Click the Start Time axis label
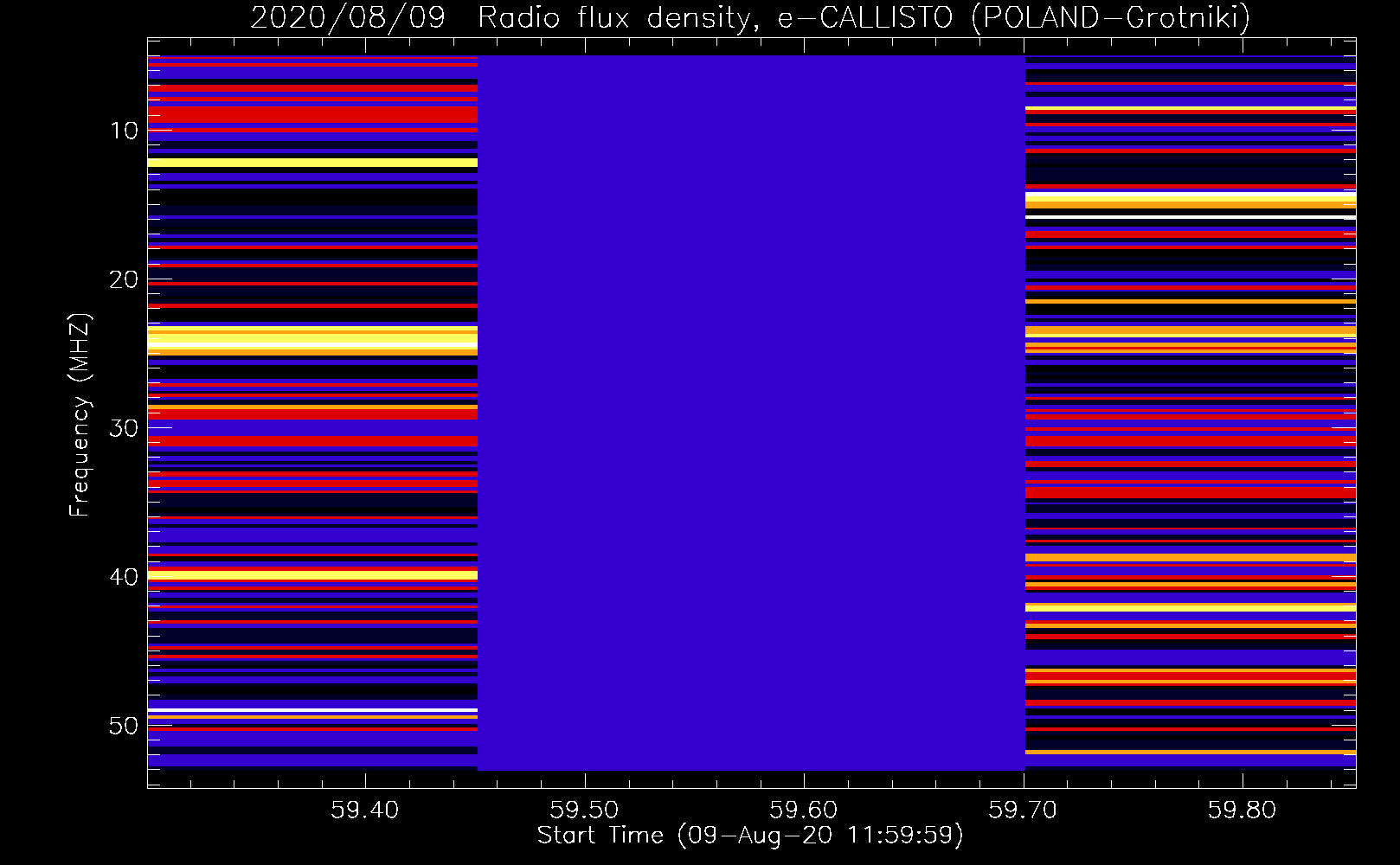The width and height of the screenshot is (1400, 865). [x=750, y=836]
